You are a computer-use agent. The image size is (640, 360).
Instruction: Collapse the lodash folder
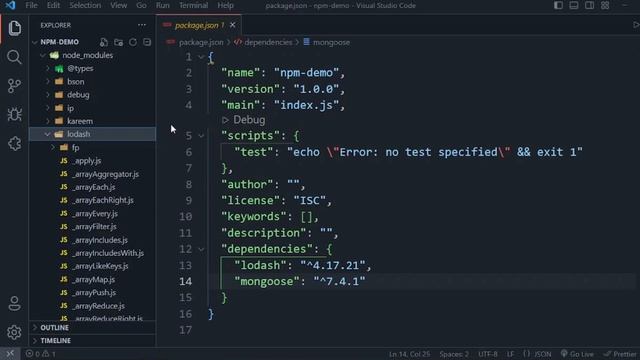[48, 134]
